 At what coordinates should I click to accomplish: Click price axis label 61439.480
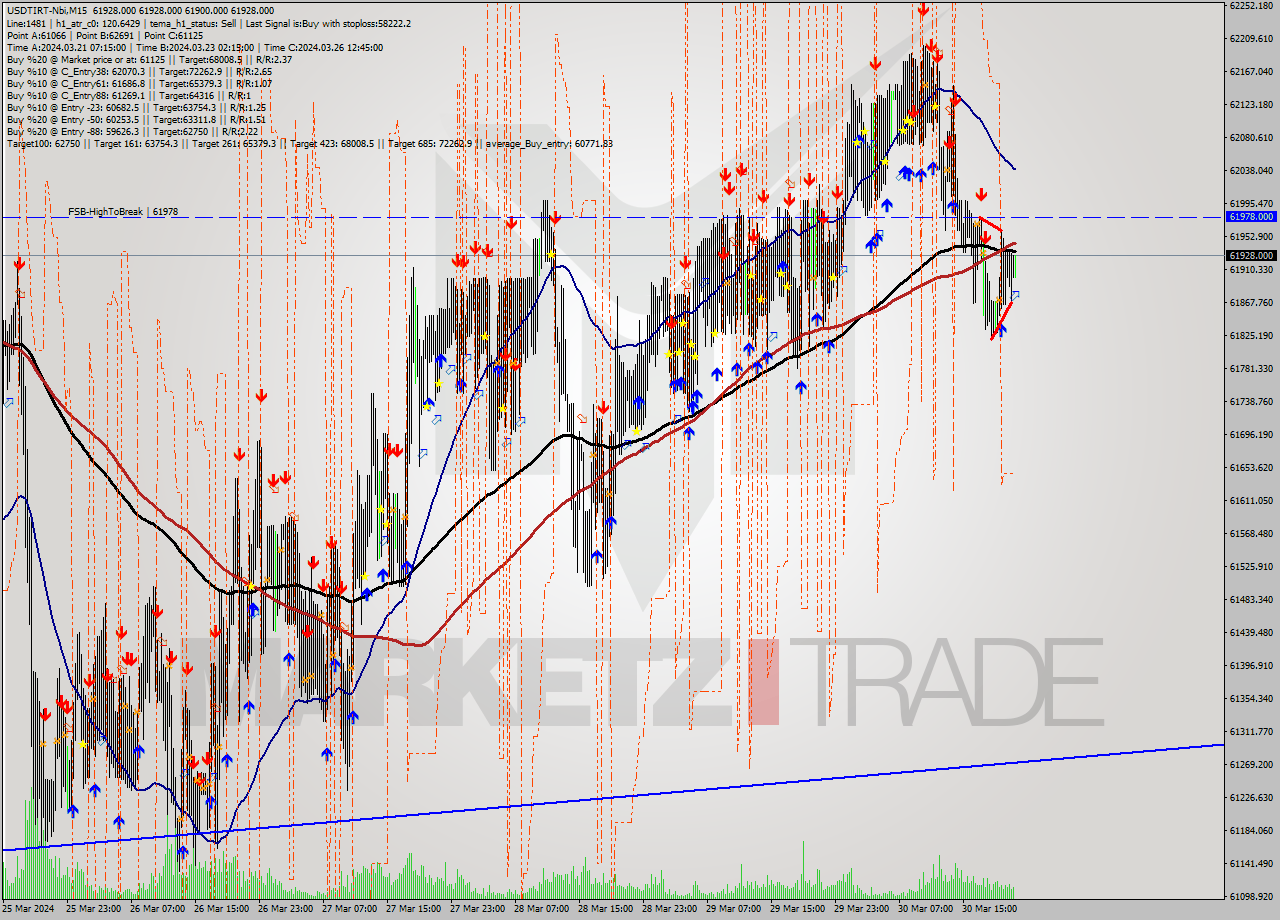tap(1251, 632)
